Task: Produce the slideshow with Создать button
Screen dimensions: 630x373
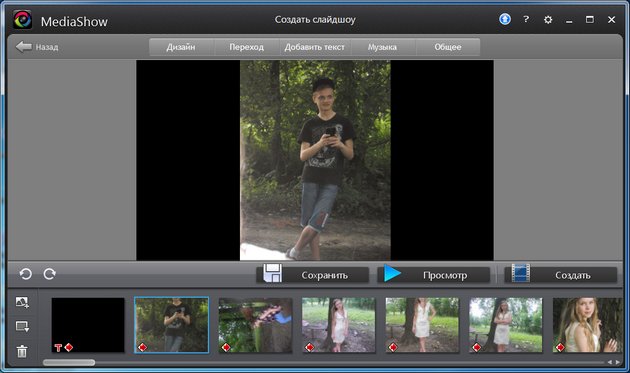Action: point(561,275)
